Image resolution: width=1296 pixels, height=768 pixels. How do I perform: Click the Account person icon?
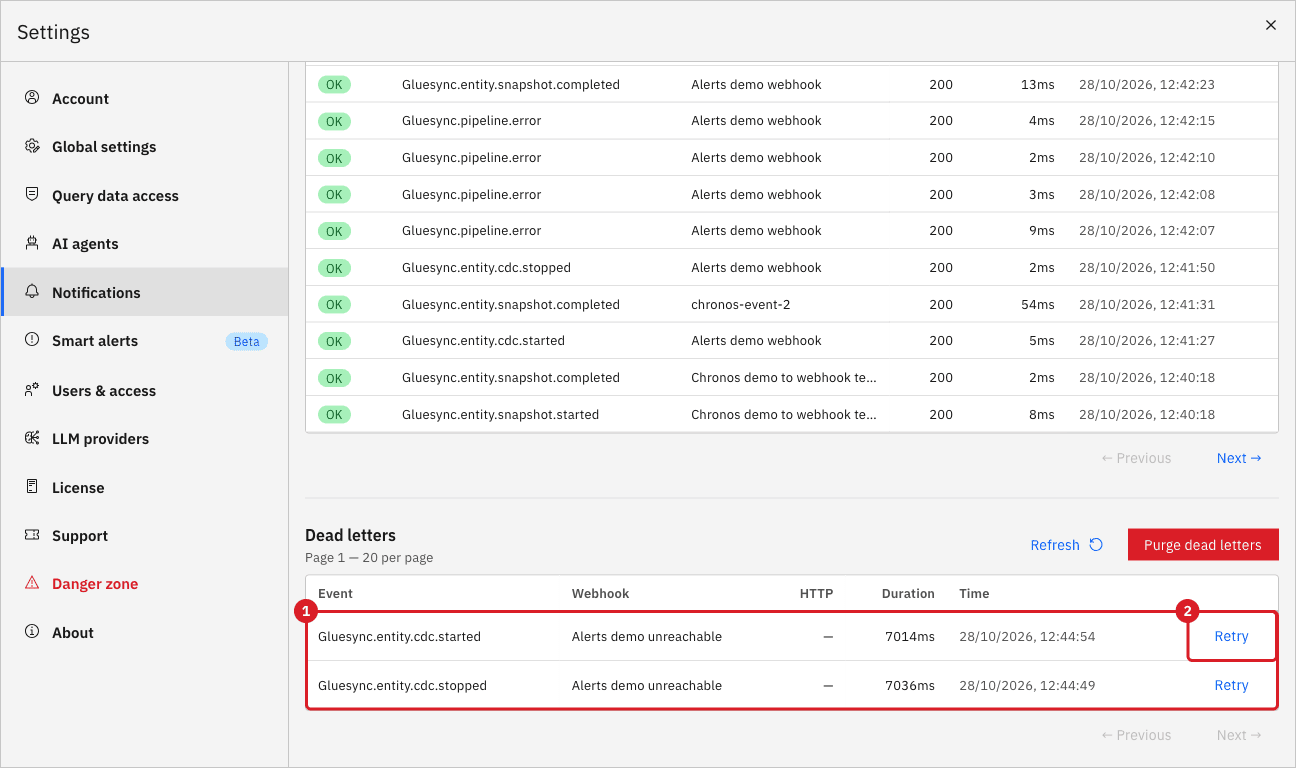[x=32, y=98]
